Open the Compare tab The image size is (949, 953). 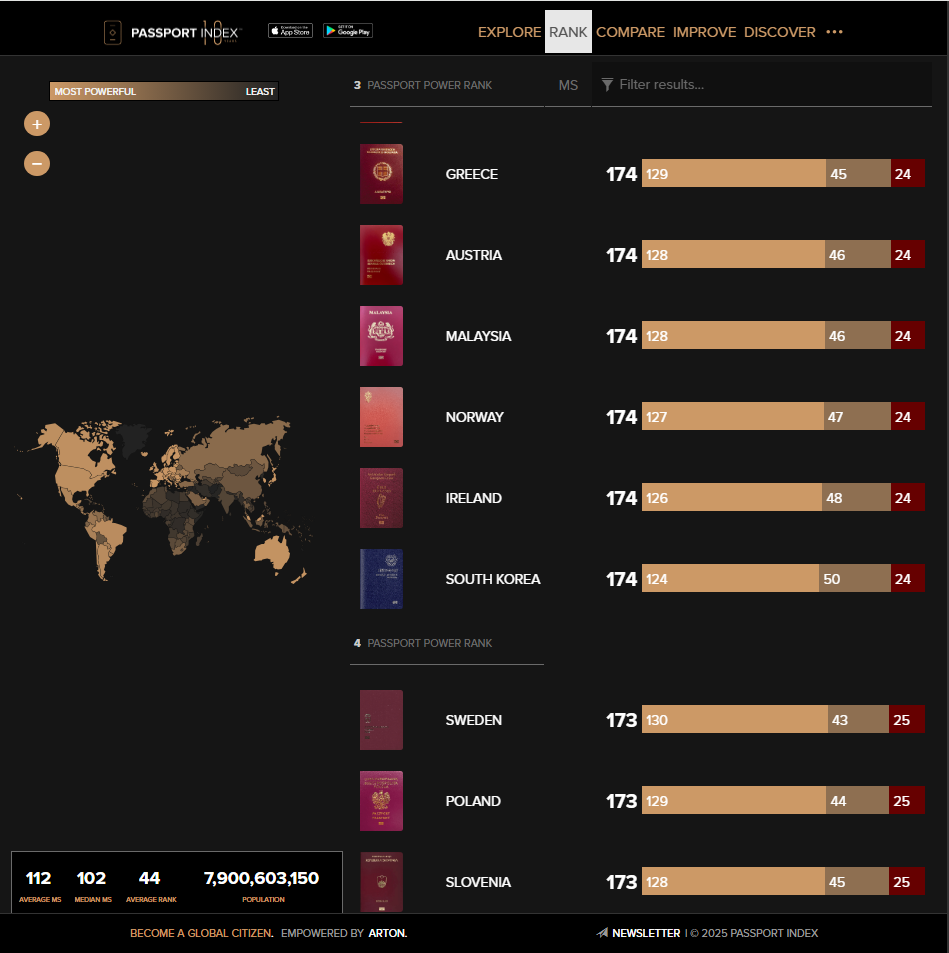[630, 32]
